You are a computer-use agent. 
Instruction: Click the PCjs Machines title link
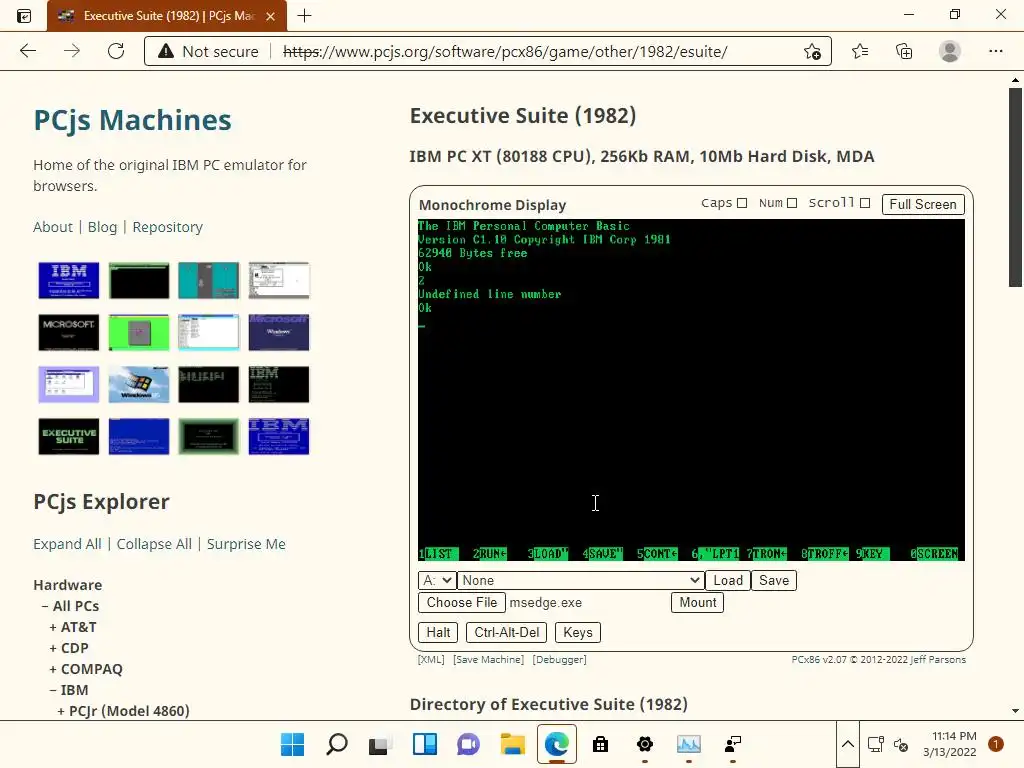tap(133, 120)
